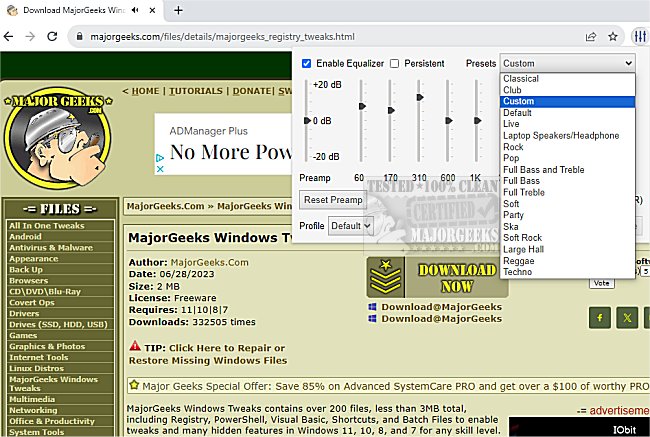Select the Rock preset
Image resolution: width=650 pixels, height=437 pixels.
tap(568, 147)
